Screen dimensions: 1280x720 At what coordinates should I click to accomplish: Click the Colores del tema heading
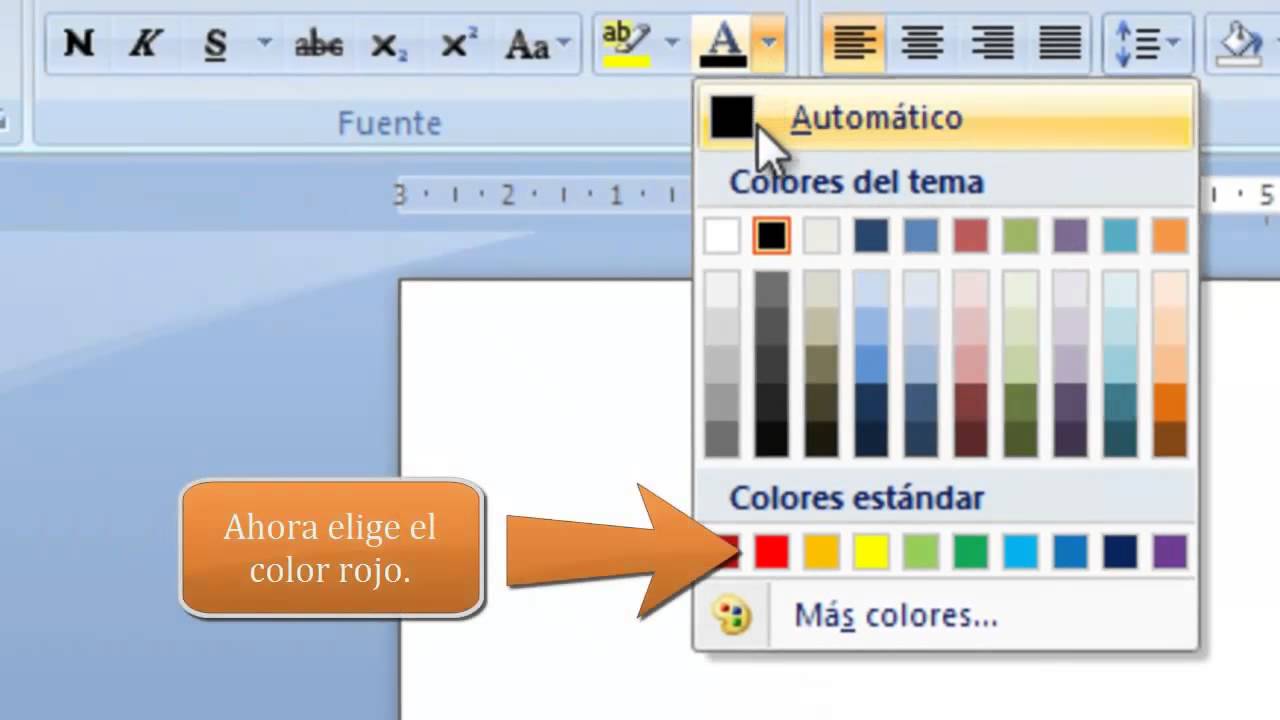click(857, 182)
